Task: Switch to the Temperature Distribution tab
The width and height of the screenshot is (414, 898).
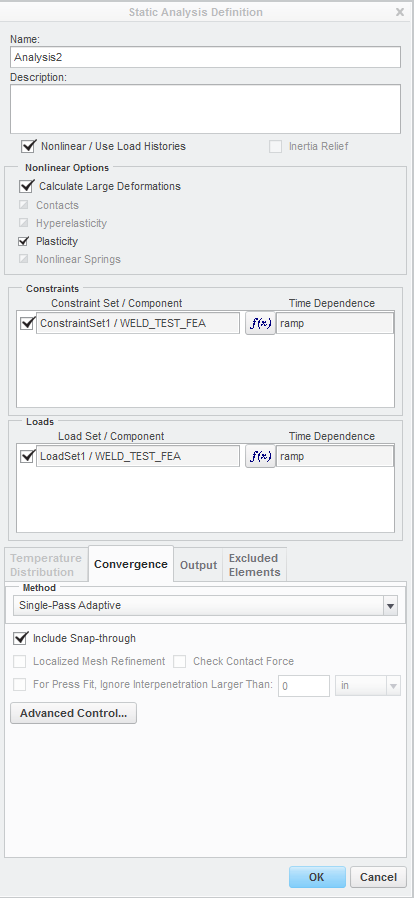Action: click(x=46, y=565)
